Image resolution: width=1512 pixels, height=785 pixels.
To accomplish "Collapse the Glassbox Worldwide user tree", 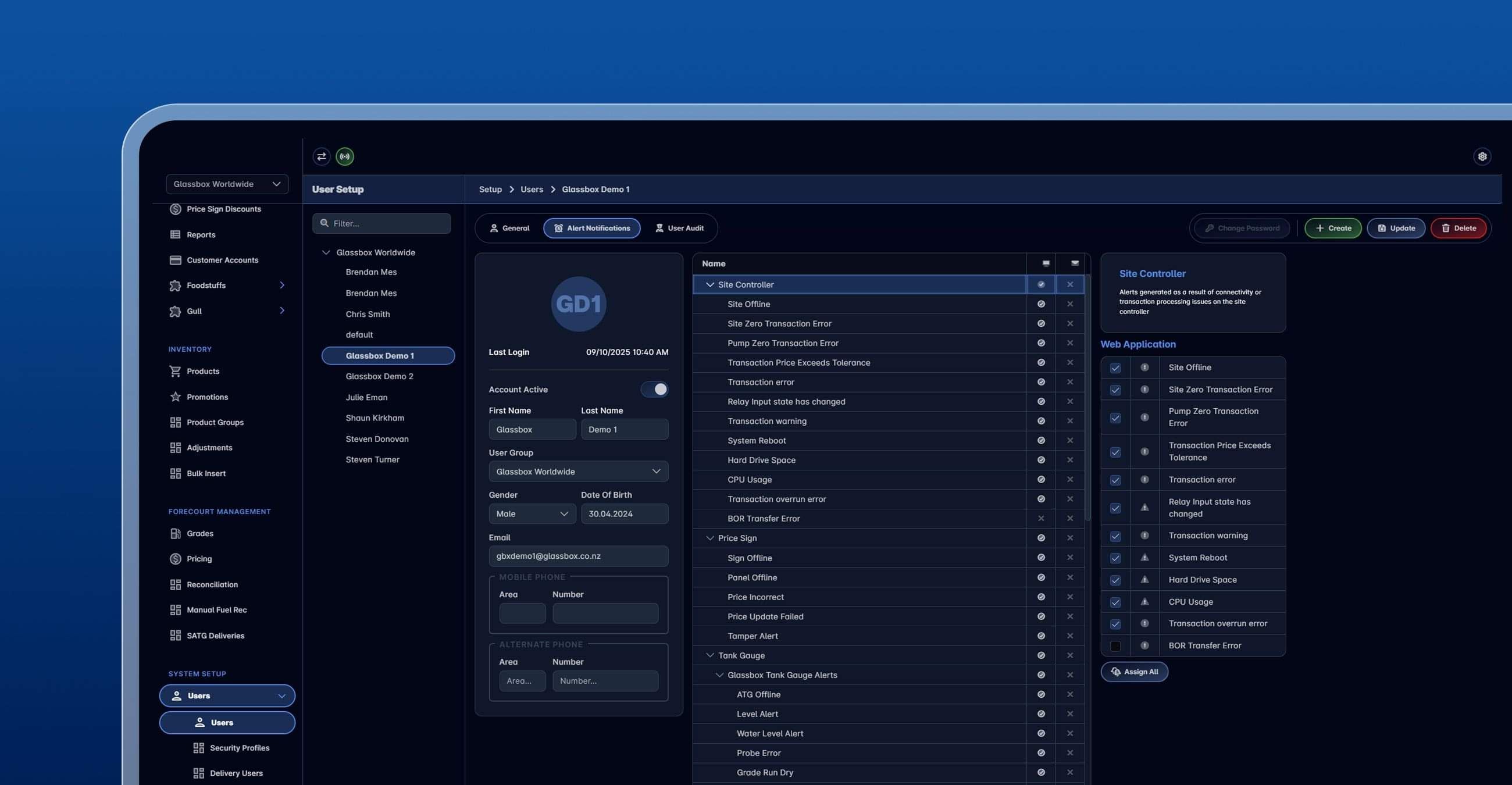I will click(x=326, y=252).
